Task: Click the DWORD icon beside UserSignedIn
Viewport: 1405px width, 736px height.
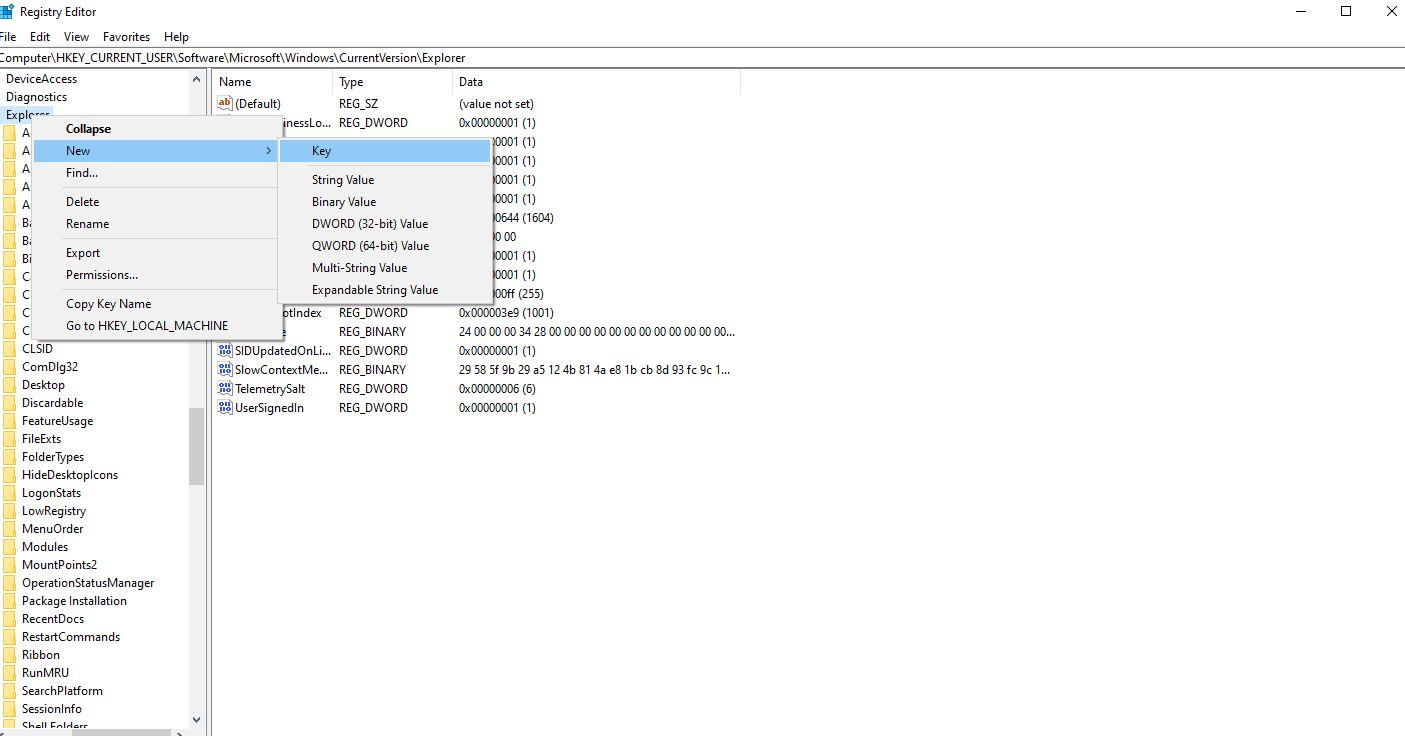Action: click(x=224, y=407)
